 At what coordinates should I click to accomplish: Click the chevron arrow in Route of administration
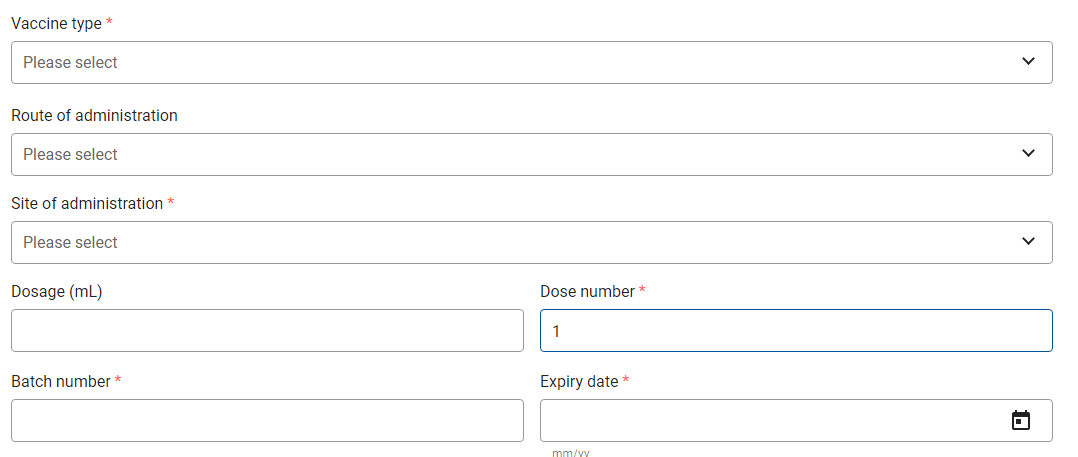tap(1028, 153)
